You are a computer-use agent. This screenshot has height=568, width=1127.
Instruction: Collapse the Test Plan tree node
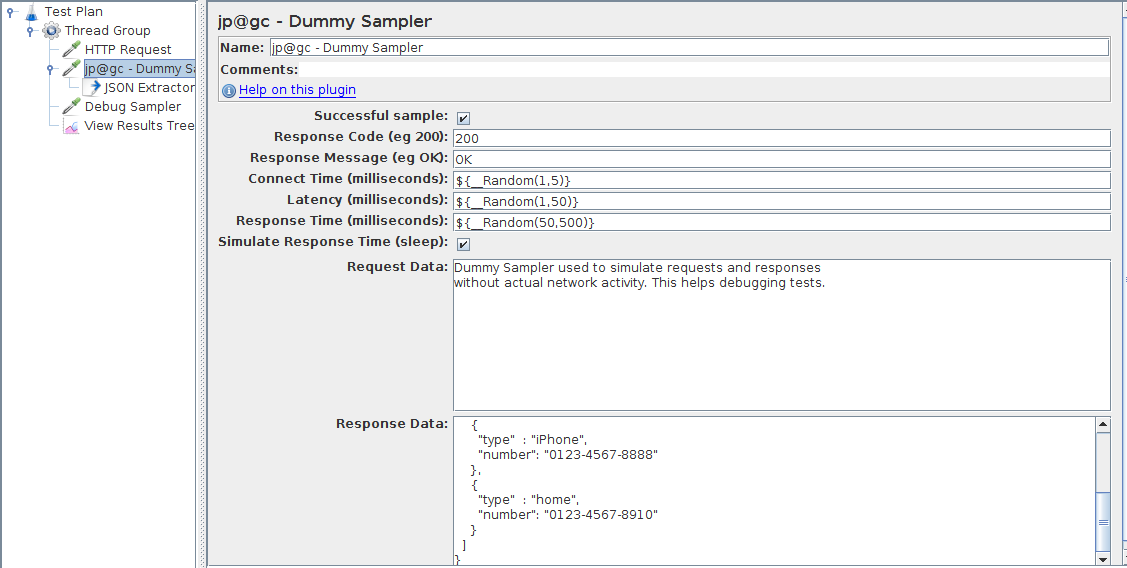[x=10, y=12]
